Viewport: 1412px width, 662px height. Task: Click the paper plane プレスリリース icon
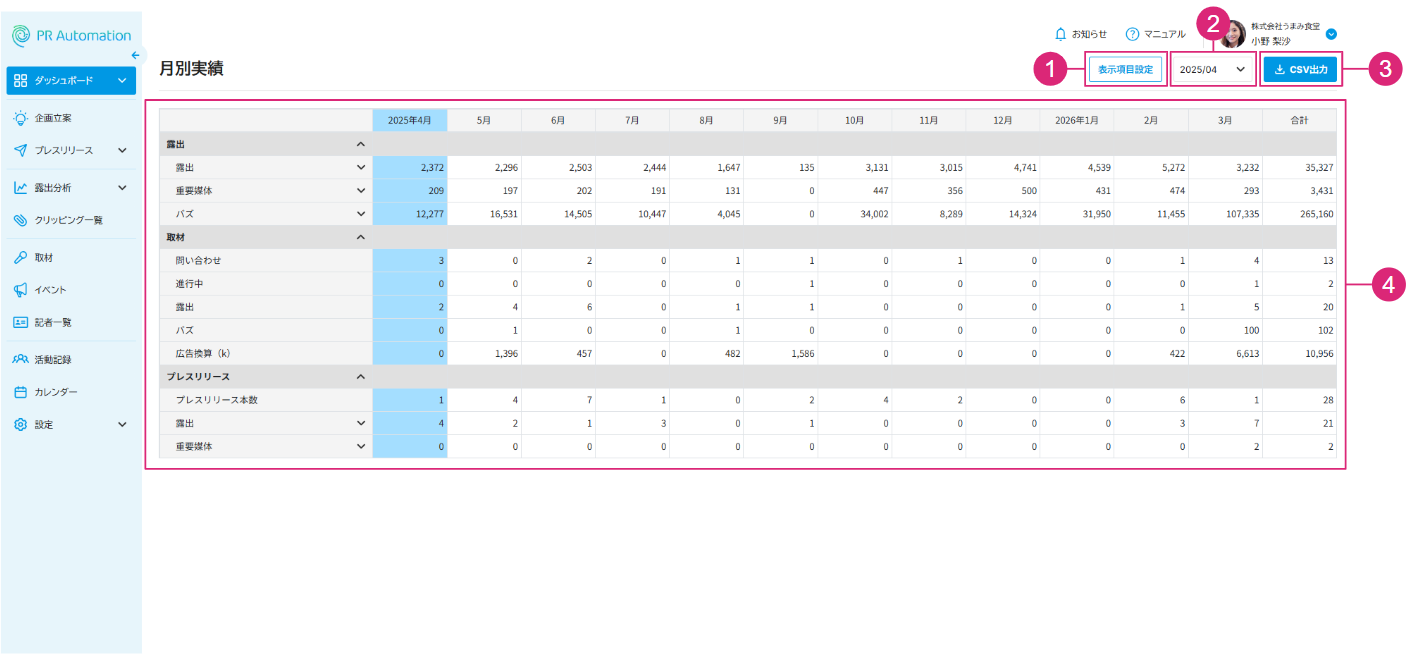[20, 150]
